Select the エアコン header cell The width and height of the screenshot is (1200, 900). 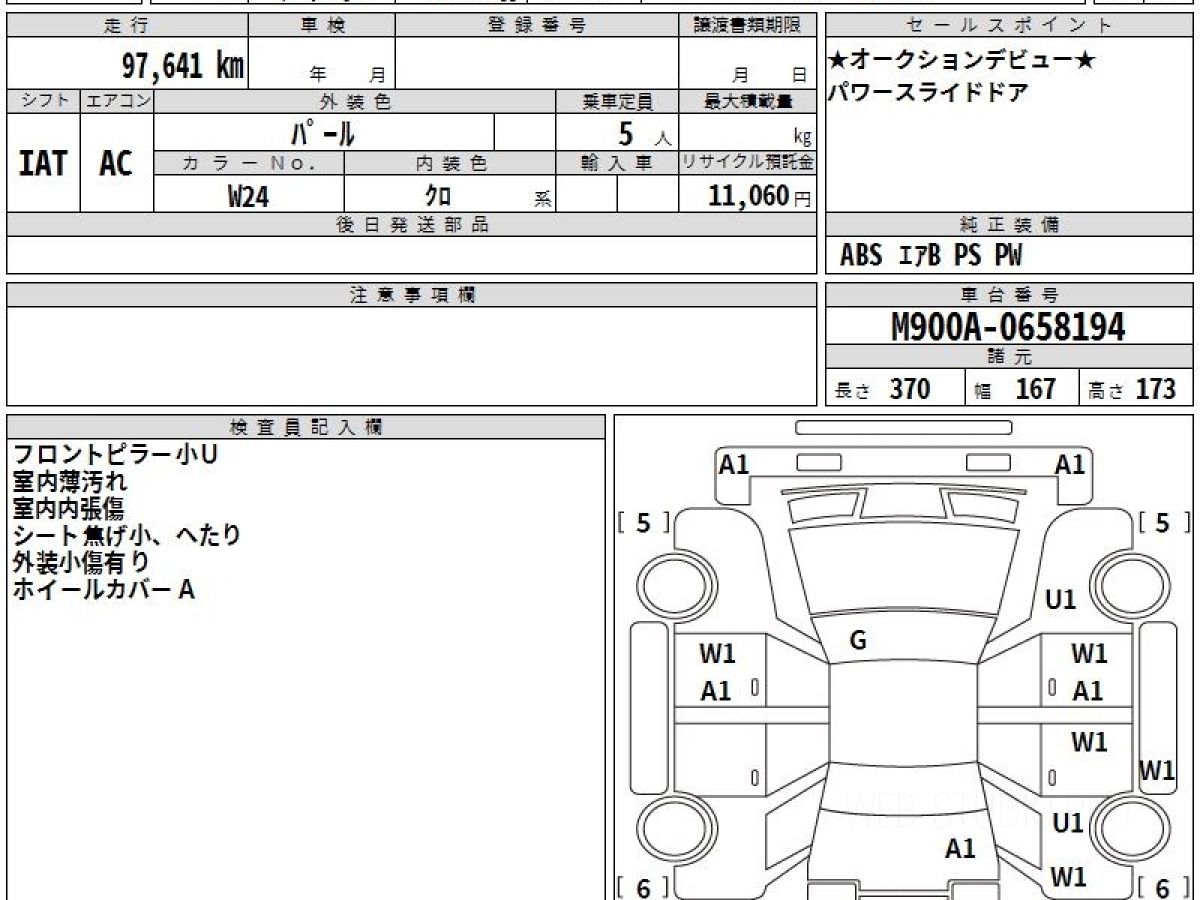tap(117, 101)
